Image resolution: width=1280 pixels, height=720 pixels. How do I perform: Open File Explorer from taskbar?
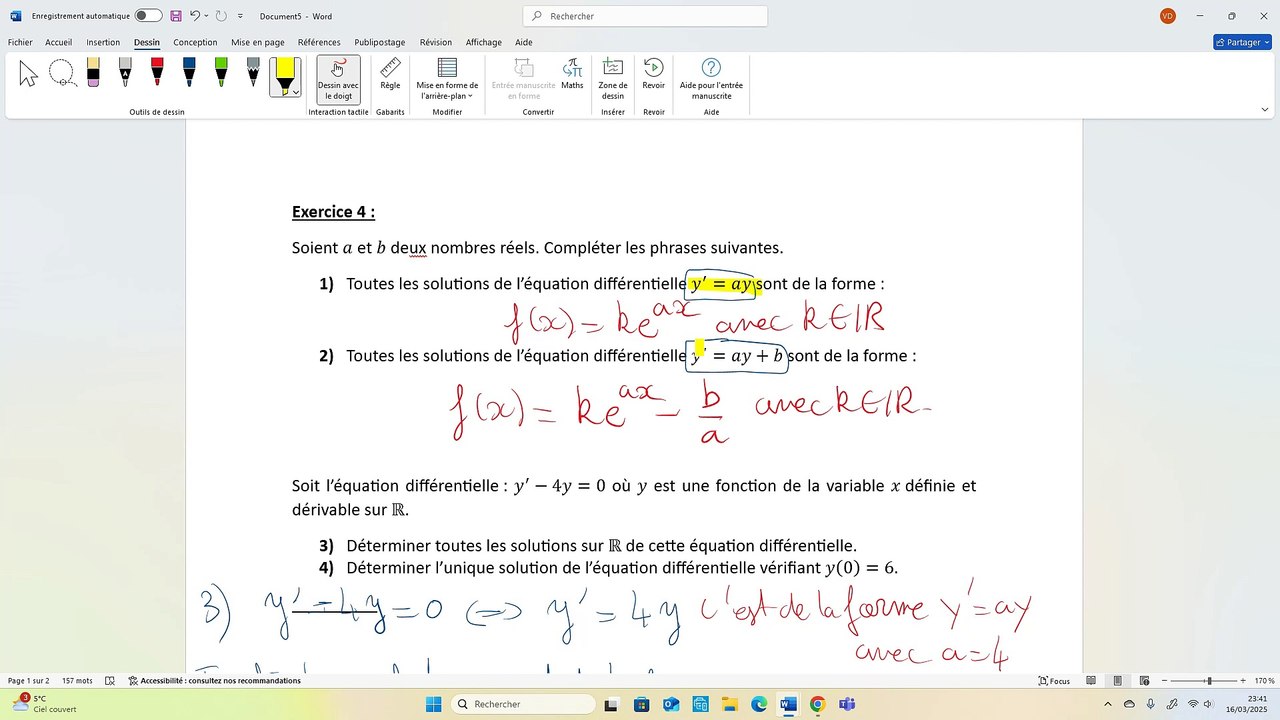pyautogui.click(x=730, y=704)
